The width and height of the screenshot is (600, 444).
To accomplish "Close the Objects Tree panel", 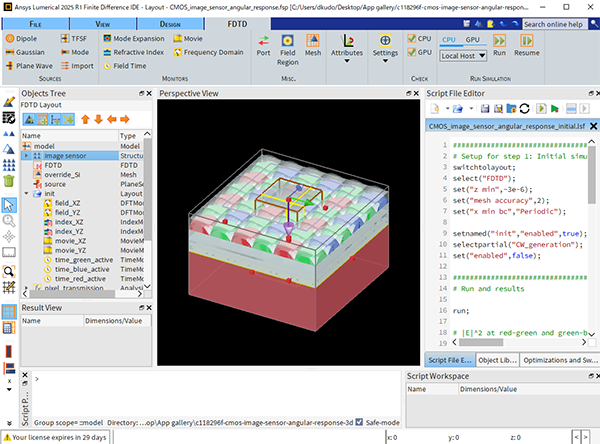I will coord(149,93).
